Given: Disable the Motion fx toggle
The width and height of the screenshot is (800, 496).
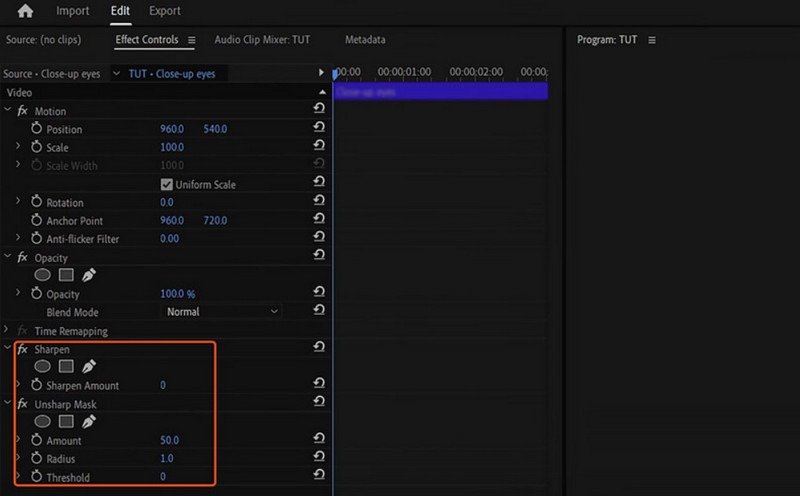Looking at the screenshot, I should [22, 111].
